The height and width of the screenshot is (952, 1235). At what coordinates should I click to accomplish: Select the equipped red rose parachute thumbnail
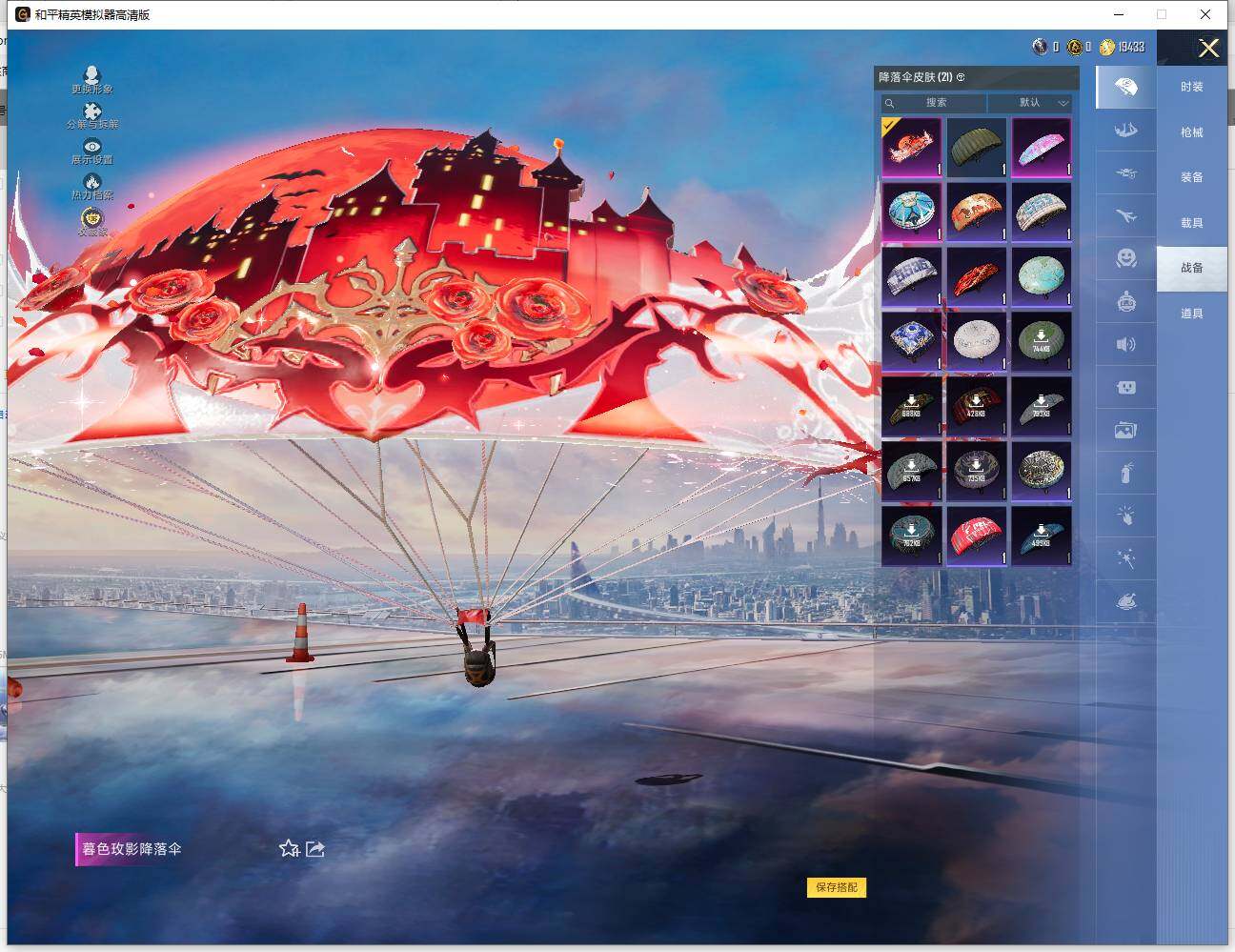click(x=912, y=147)
